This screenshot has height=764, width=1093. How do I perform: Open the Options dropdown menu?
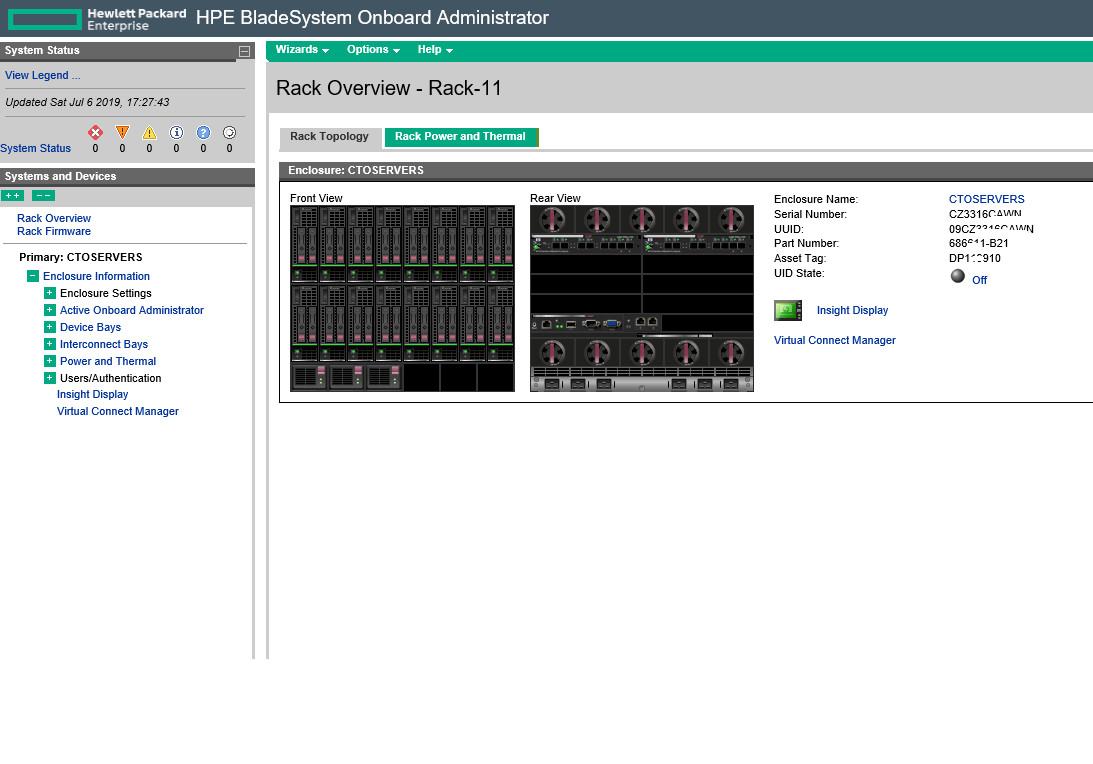pos(373,49)
